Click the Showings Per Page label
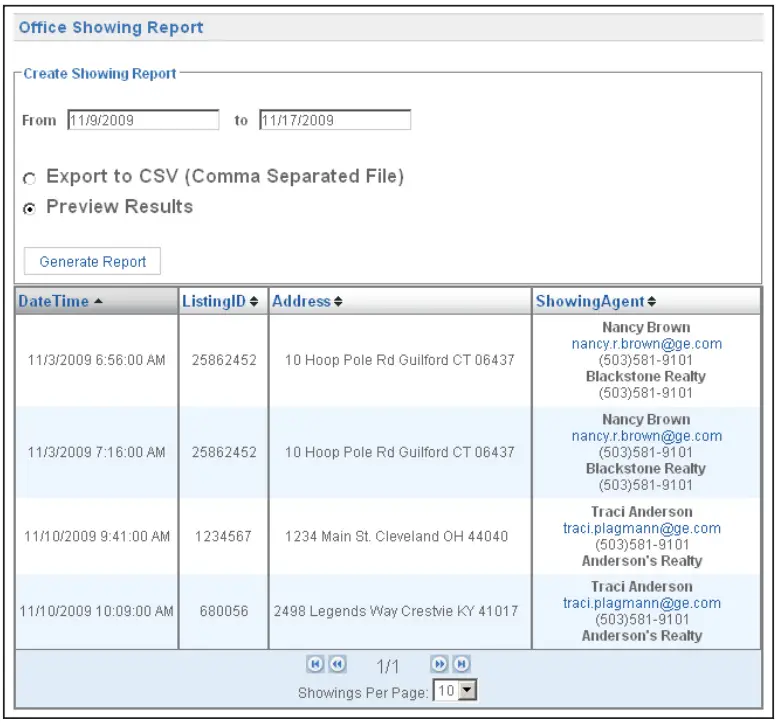 pos(363,693)
